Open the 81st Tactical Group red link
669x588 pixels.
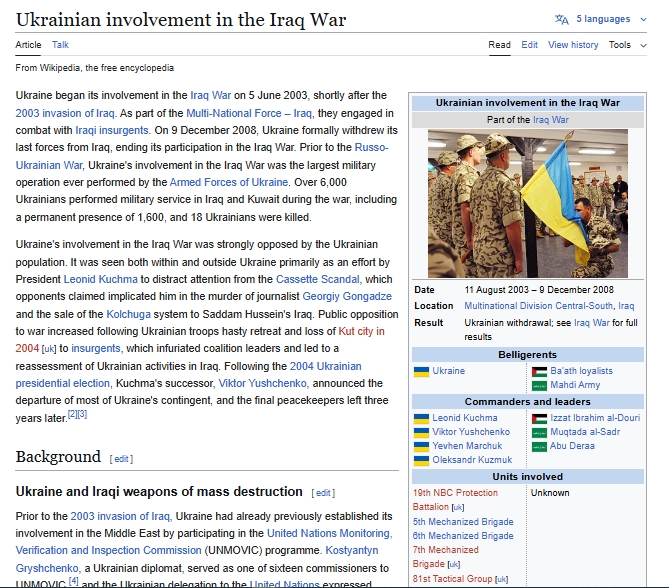coord(452,579)
